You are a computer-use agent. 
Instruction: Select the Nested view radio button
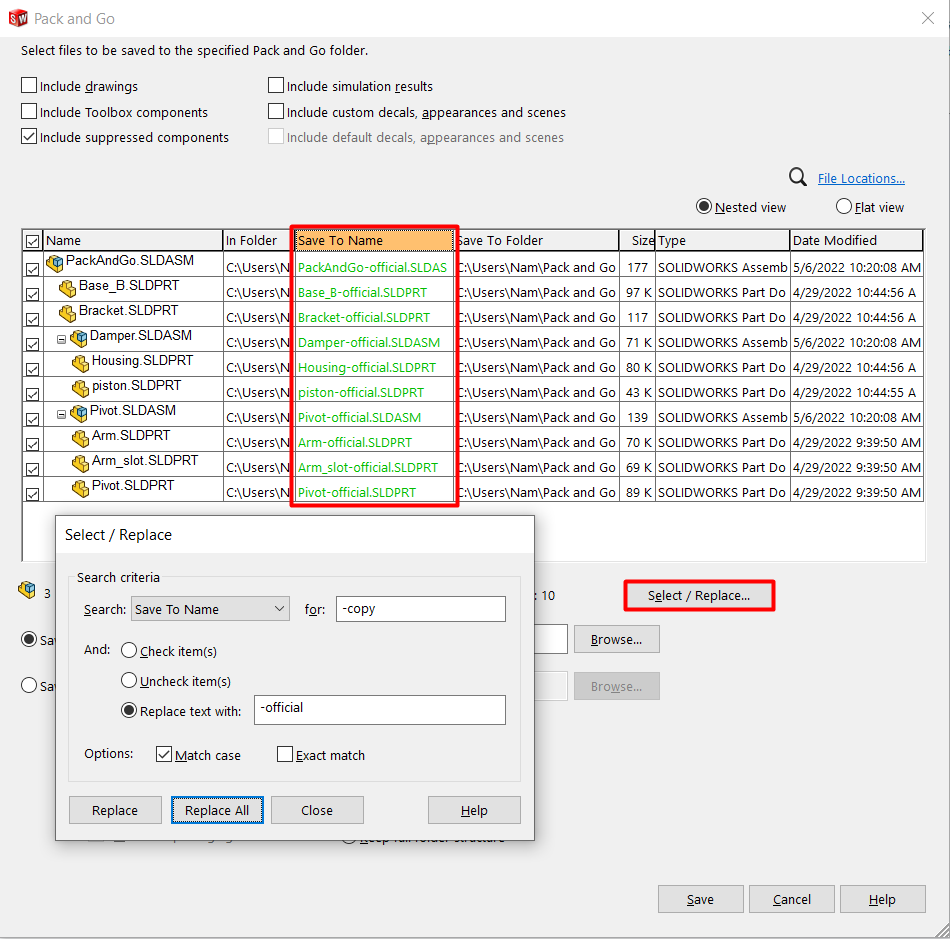704,207
